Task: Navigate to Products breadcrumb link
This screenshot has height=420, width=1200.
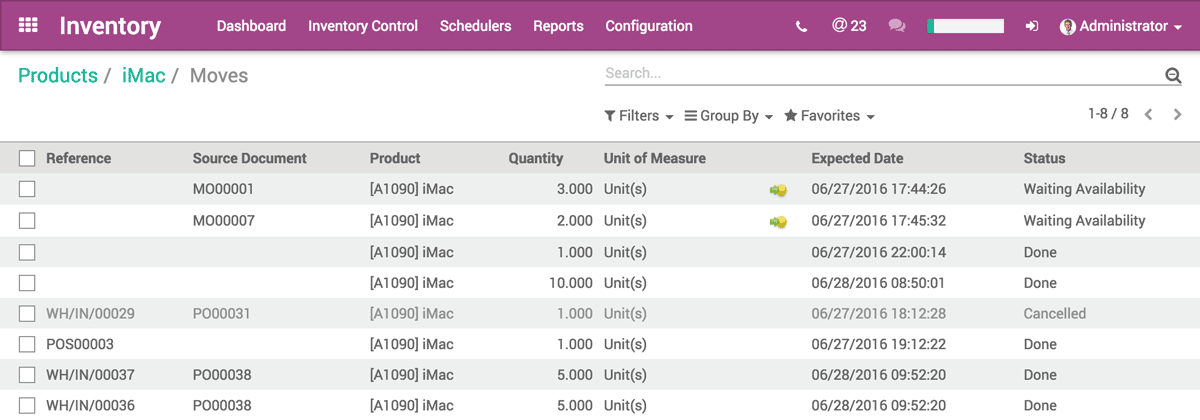Action: pos(58,76)
